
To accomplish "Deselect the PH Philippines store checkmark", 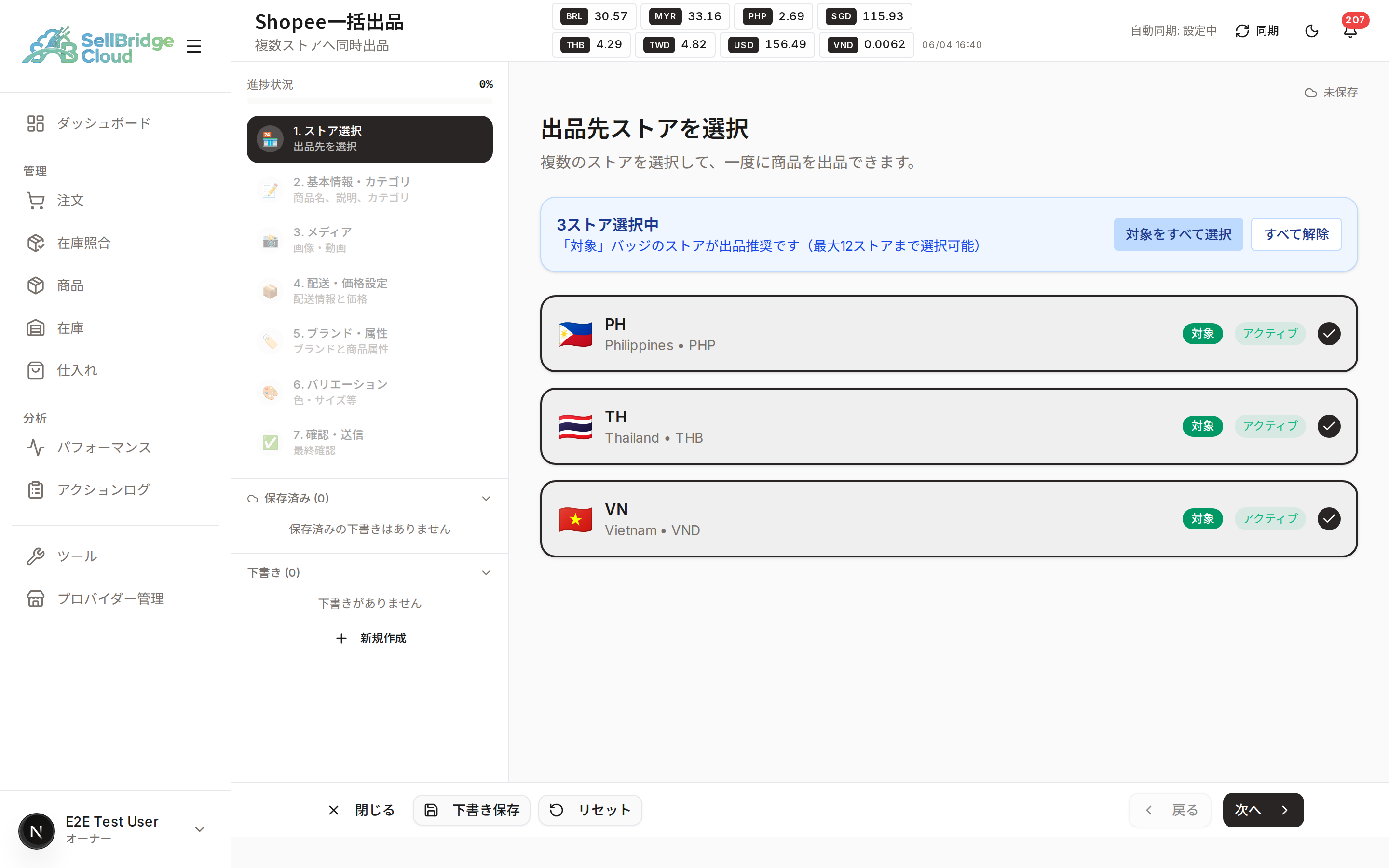I will [1329, 334].
